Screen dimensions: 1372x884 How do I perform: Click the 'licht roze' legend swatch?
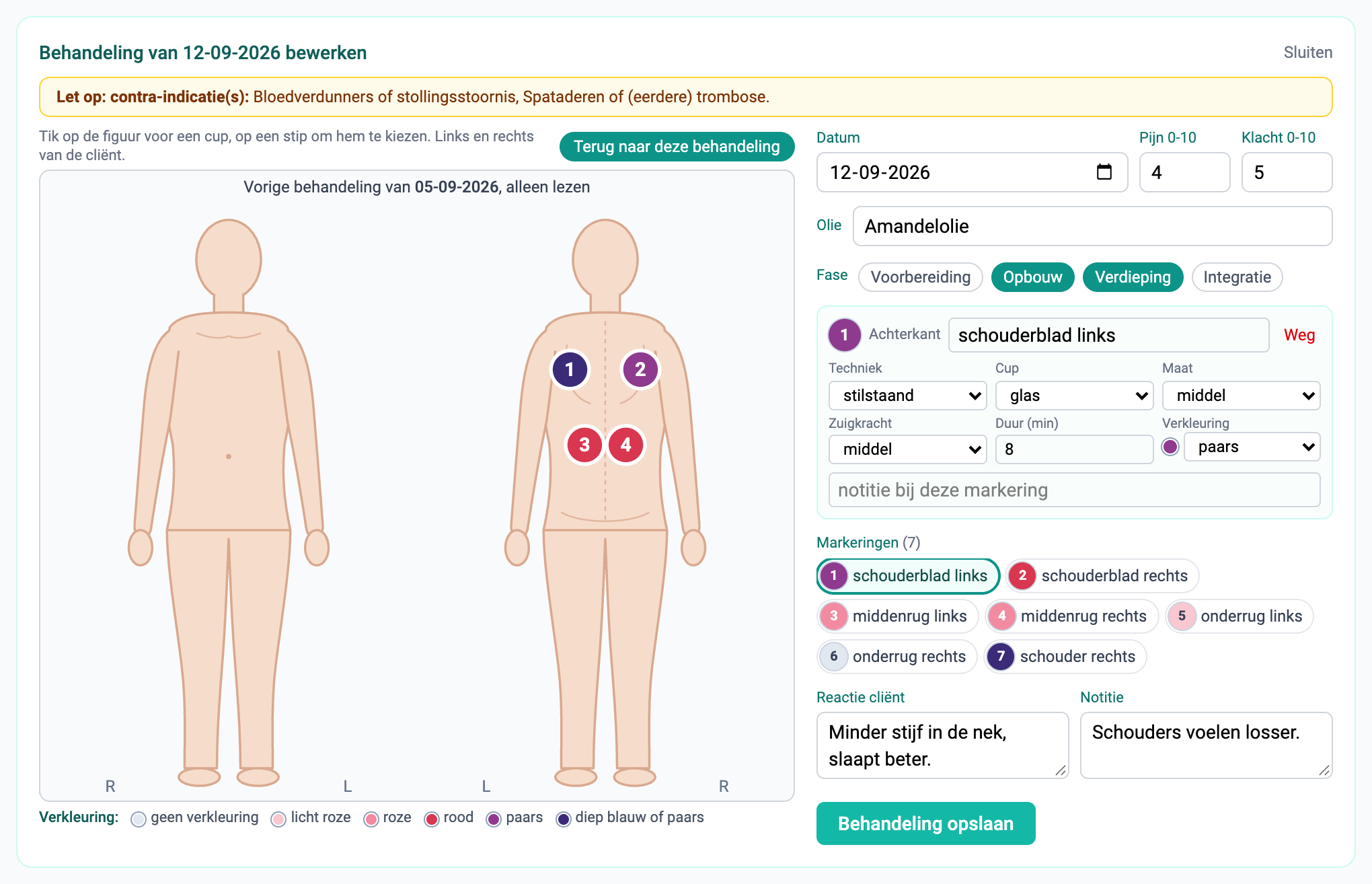pos(278,819)
